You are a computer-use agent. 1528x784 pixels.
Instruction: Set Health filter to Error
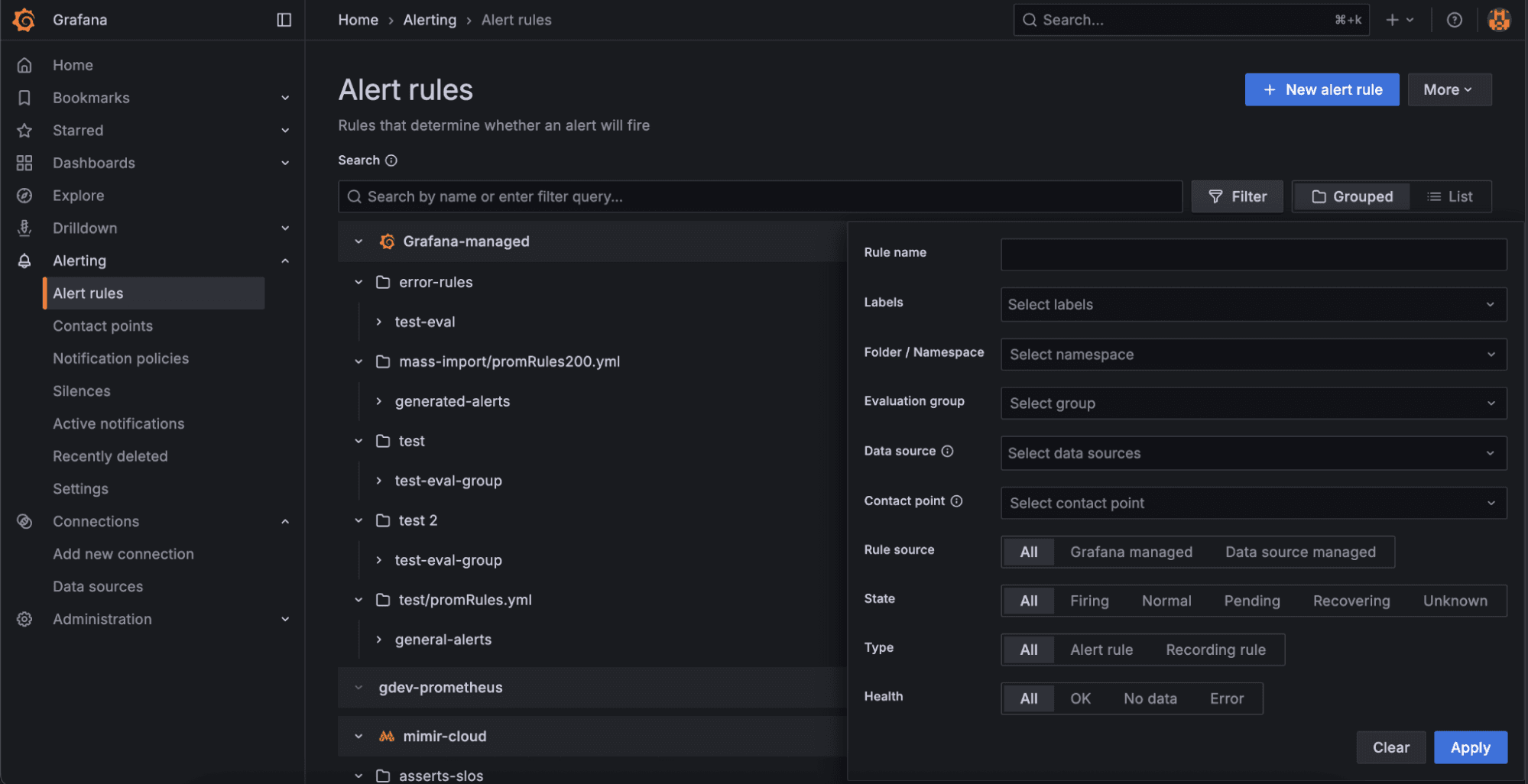click(x=1226, y=698)
